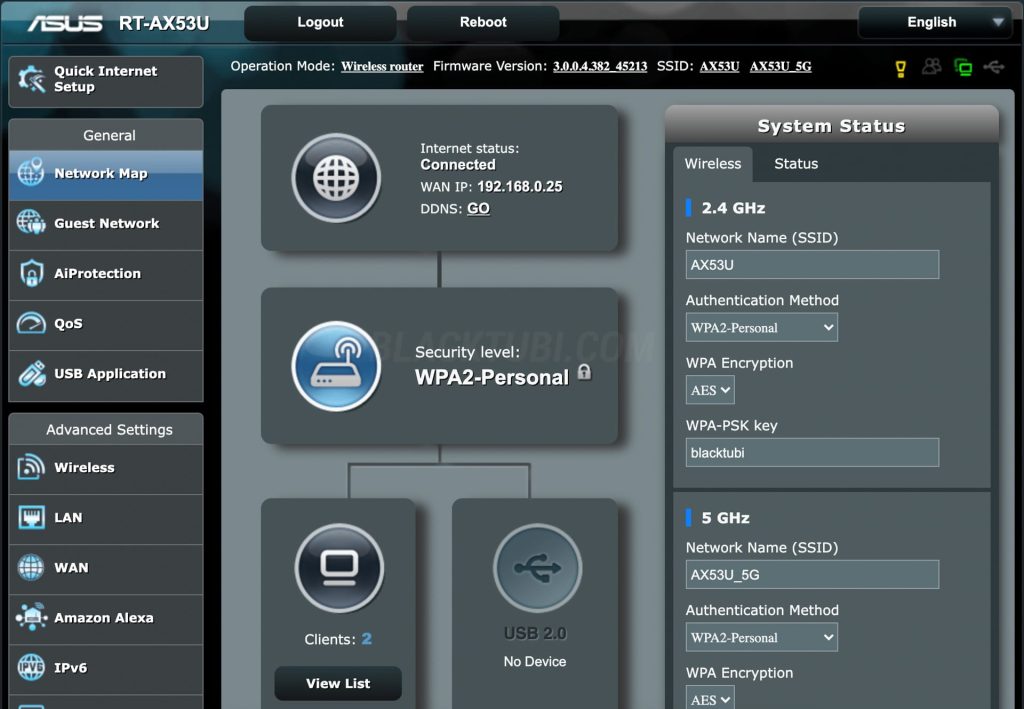Click the Reboot button

click(483, 23)
